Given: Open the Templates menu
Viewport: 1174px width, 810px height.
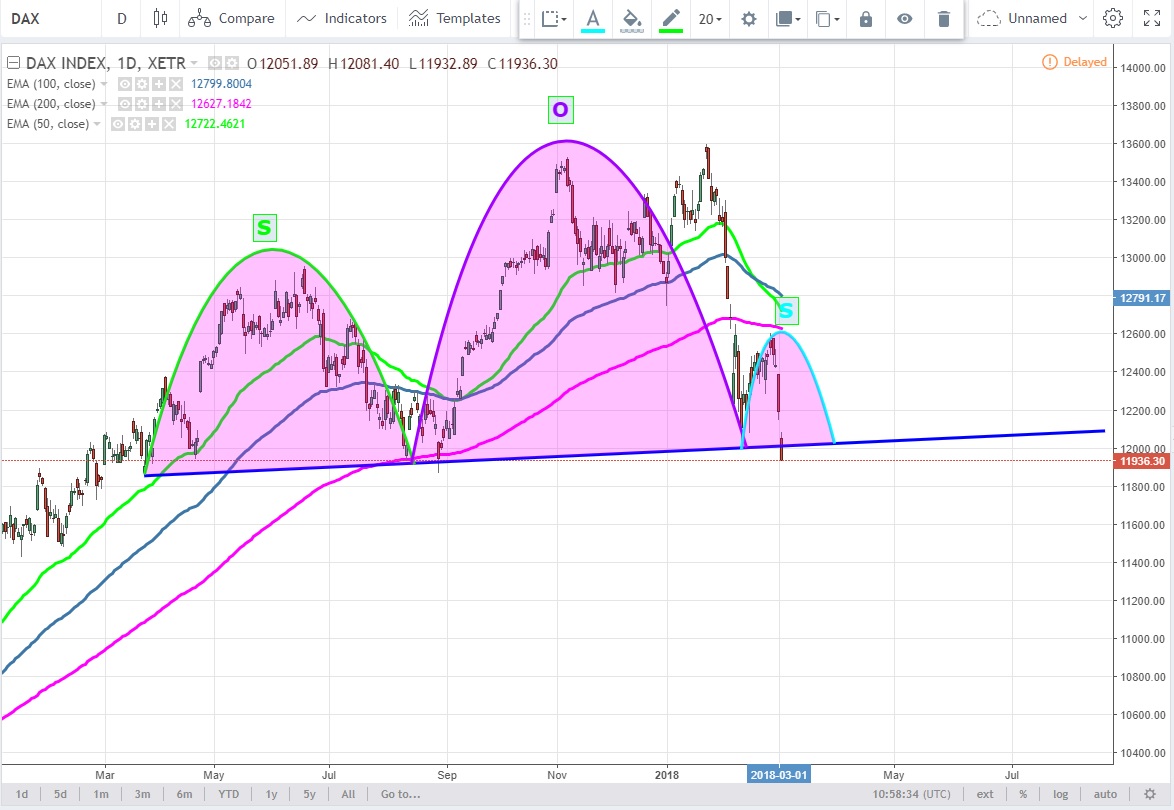Looking at the screenshot, I should pyautogui.click(x=455, y=18).
